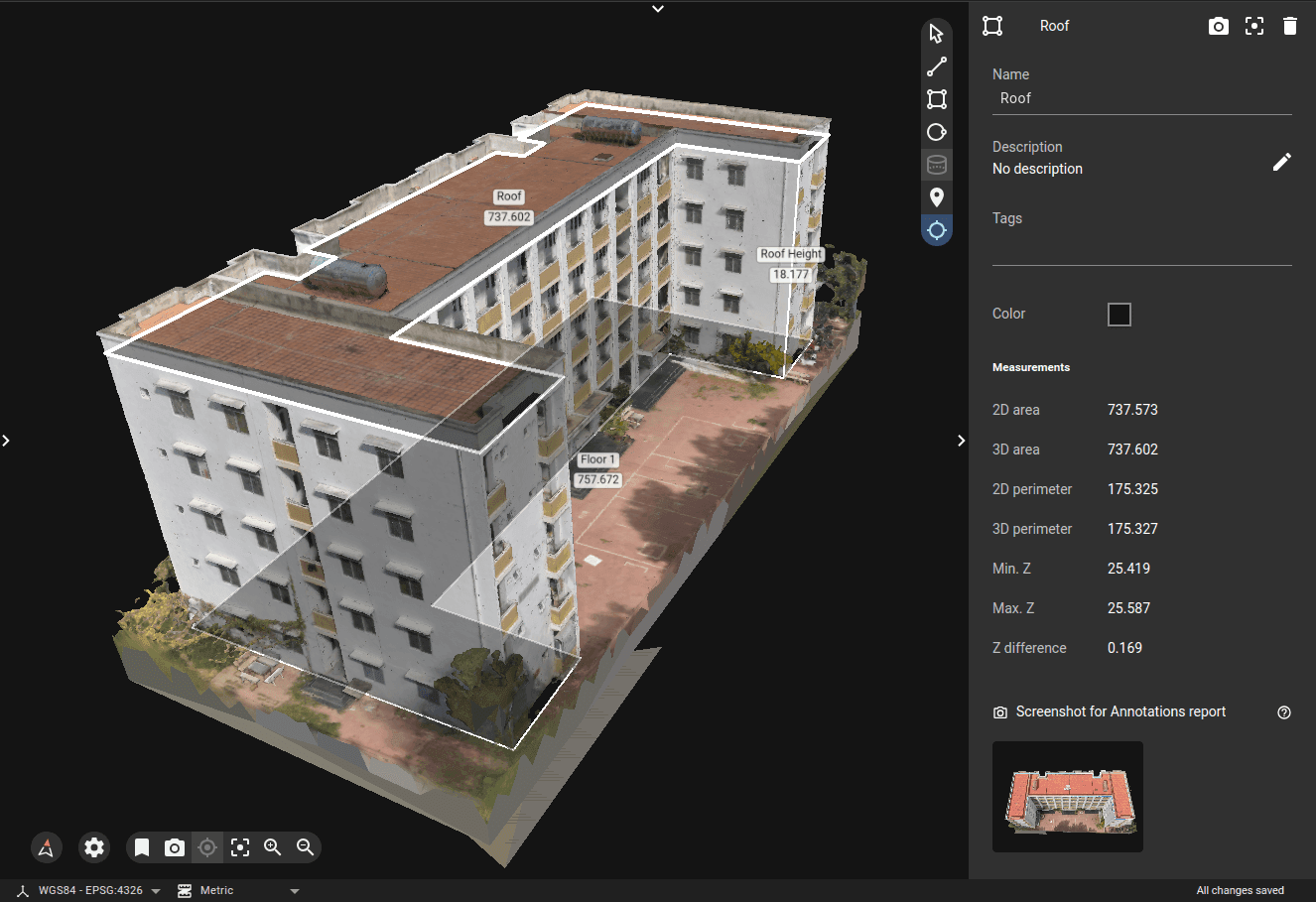This screenshot has width=1316, height=902.
Task: Click the Roof label on the model
Action: [509, 196]
